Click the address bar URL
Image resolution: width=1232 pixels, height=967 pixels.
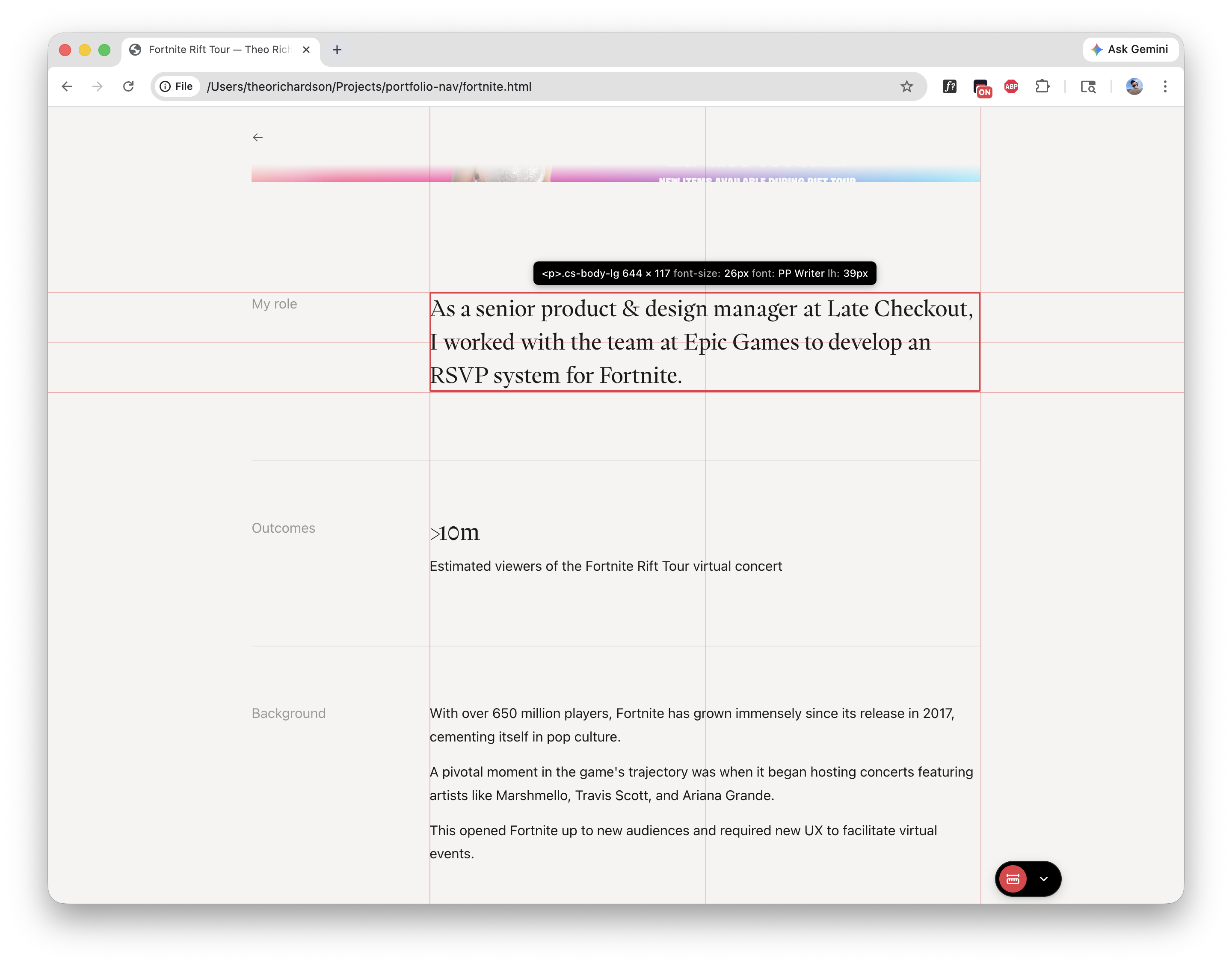[369, 86]
